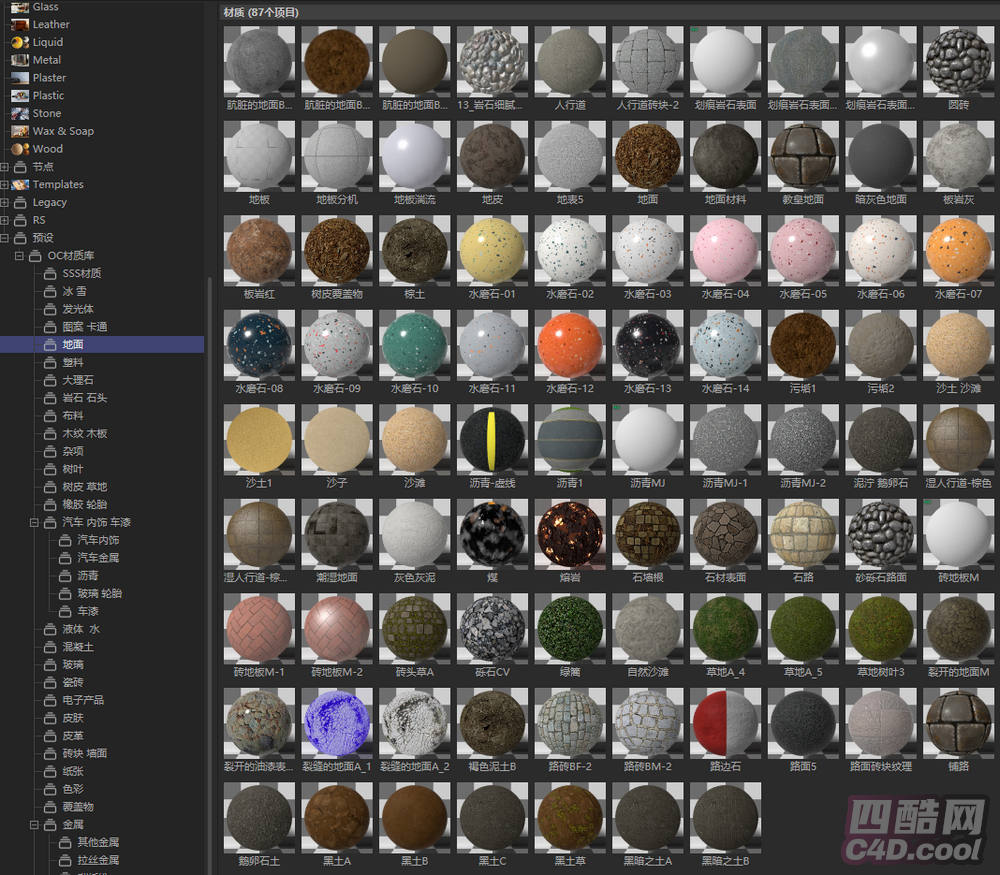1000x875 pixels.
Task: Choose the pink 水磨石-04 material preview
Action: pyautogui.click(x=725, y=251)
